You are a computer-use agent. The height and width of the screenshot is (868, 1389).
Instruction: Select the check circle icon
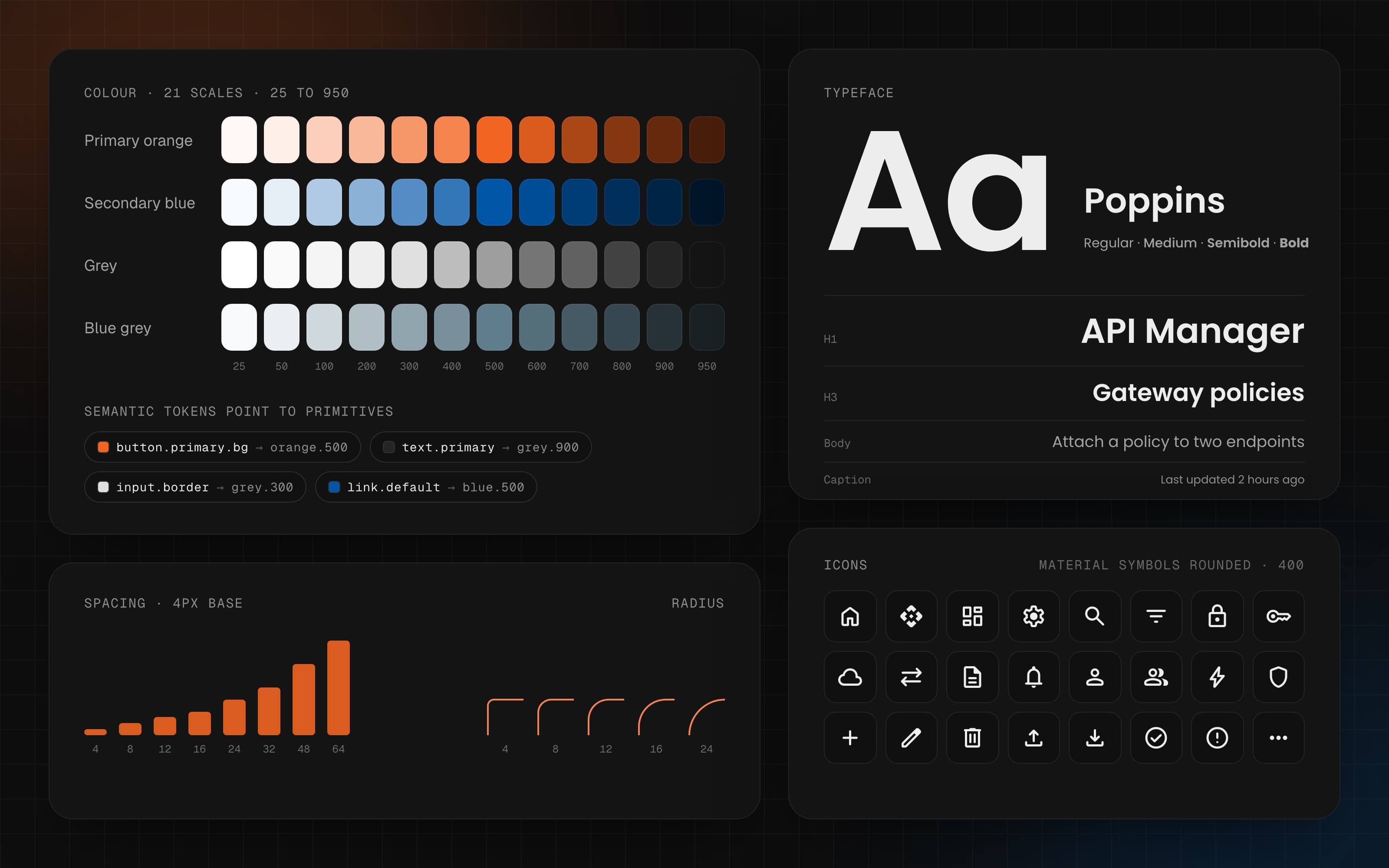pyautogui.click(x=1156, y=738)
